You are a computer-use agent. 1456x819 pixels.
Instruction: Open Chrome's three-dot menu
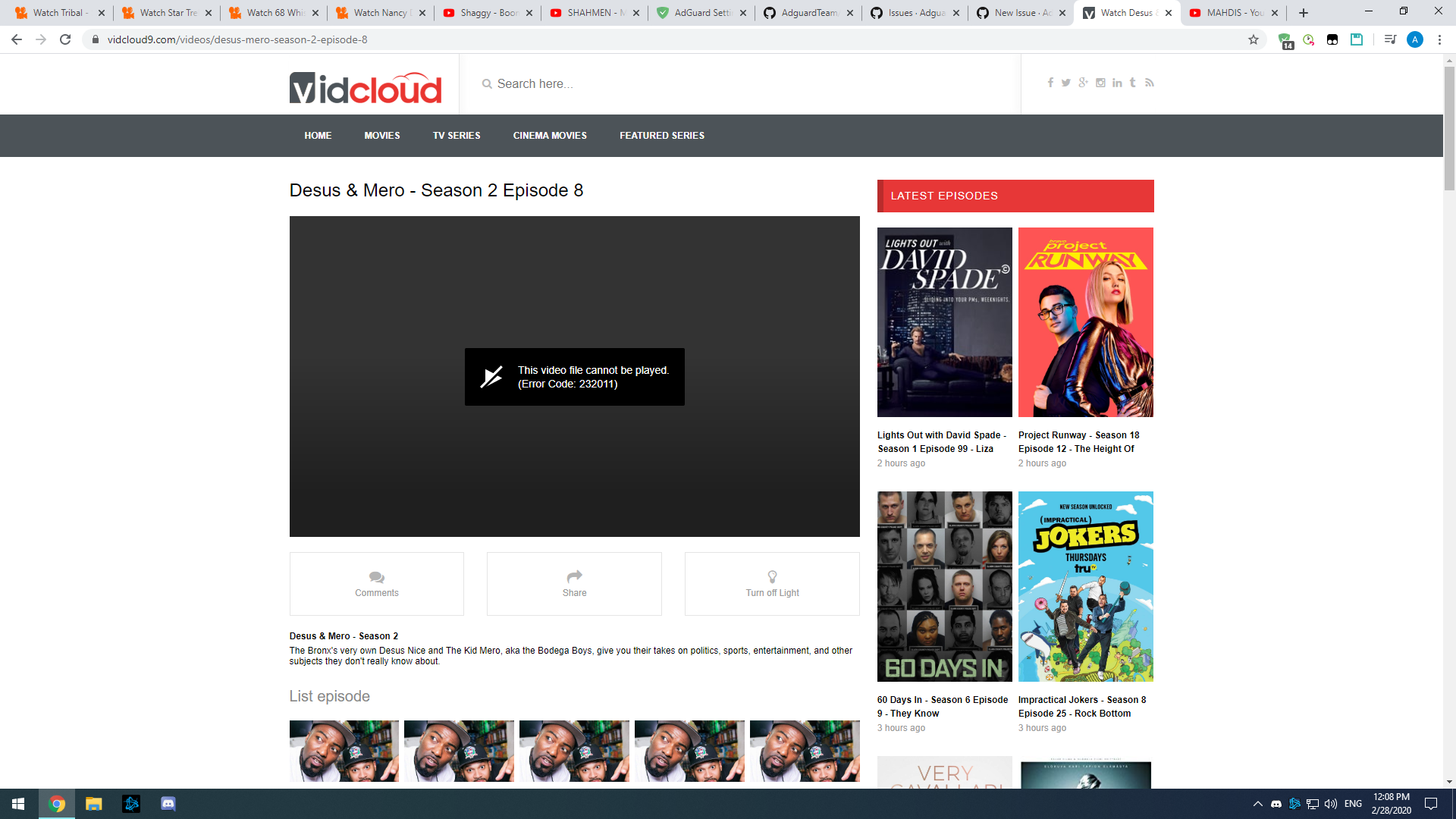[x=1439, y=40]
